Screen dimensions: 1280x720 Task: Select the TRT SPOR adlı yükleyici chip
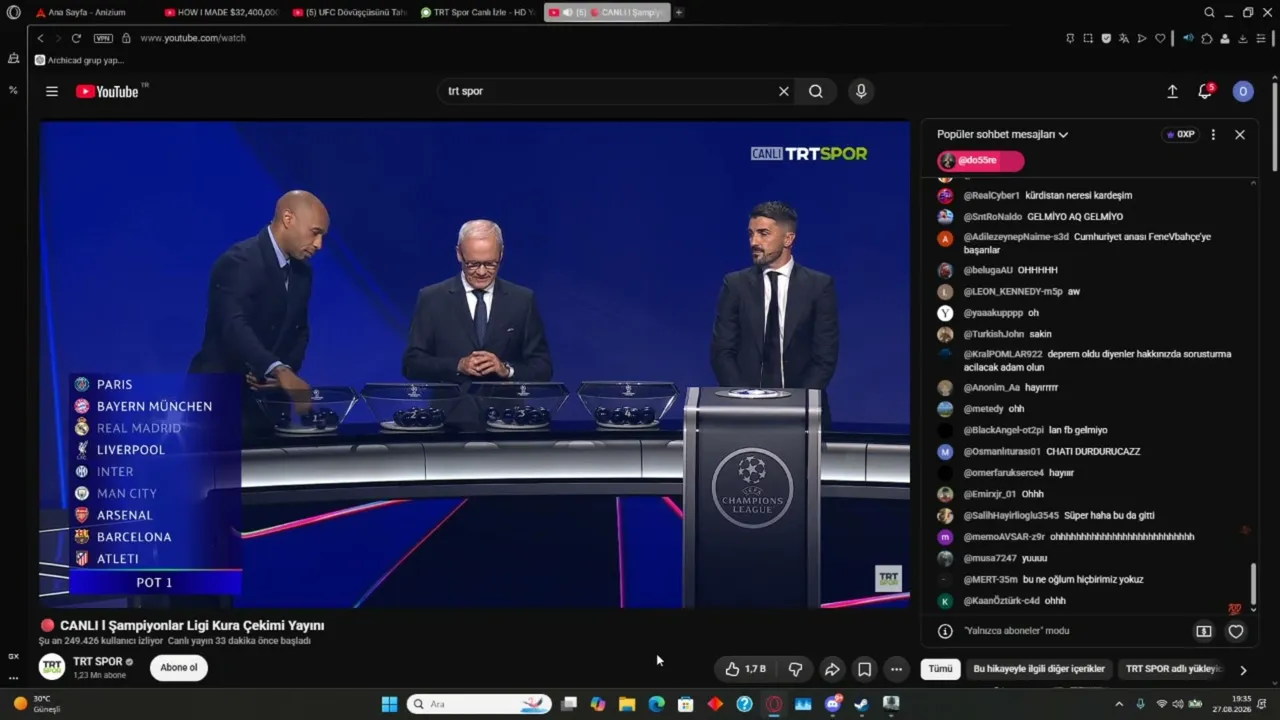(1173, 669)
